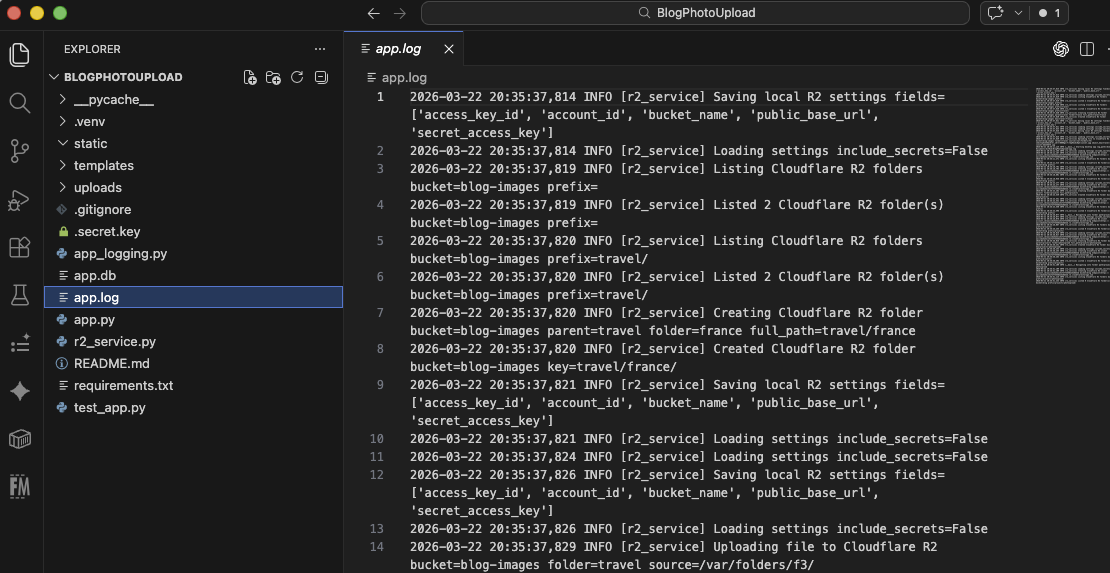
Task: Open r2_service.py file
Action: point(114,342)
